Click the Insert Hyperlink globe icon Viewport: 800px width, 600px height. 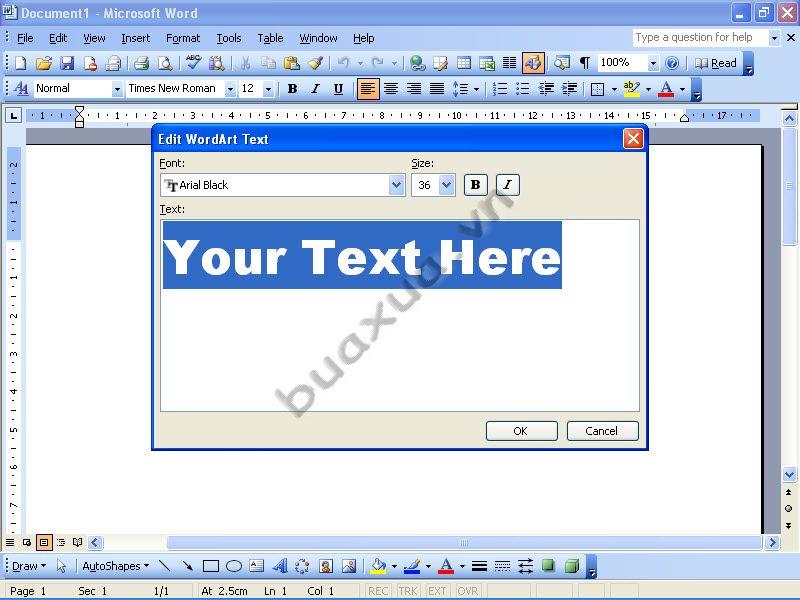(417, 63)
